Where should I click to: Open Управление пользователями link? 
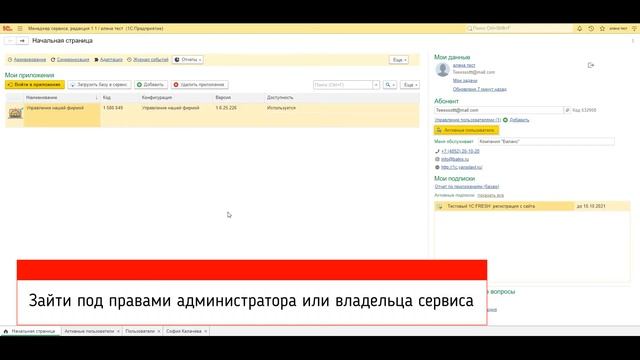pos(468,120)
